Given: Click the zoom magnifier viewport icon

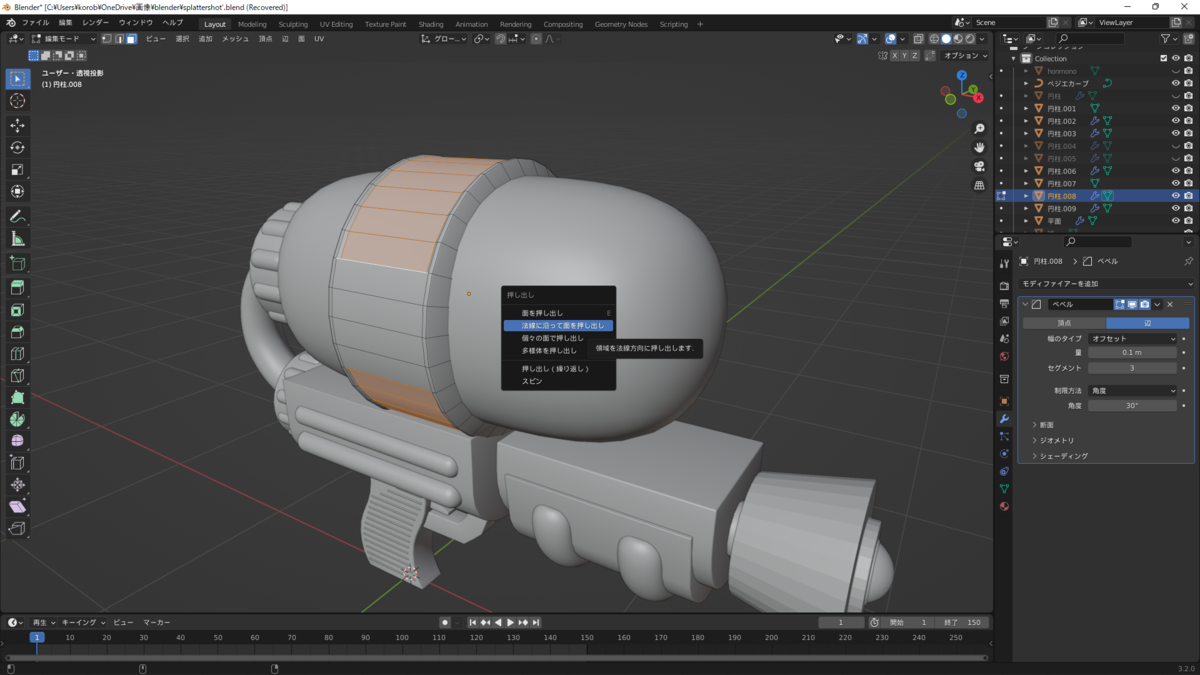Looking at the screenshot, I should tap(979, 129).
